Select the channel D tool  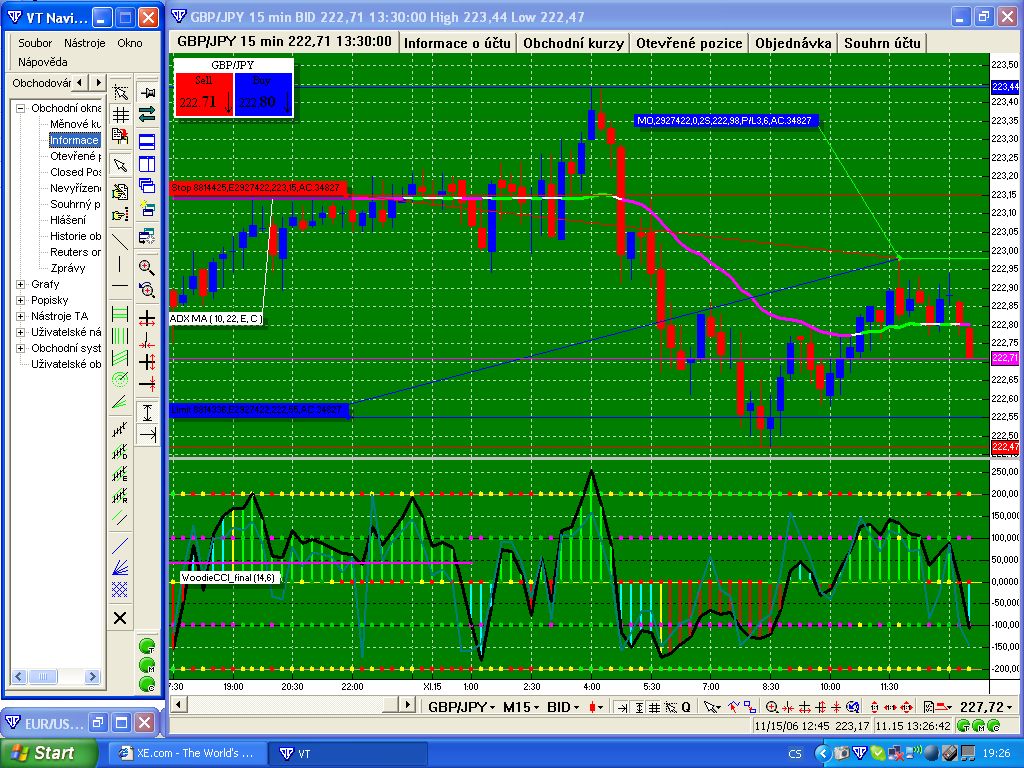[120, 452]
